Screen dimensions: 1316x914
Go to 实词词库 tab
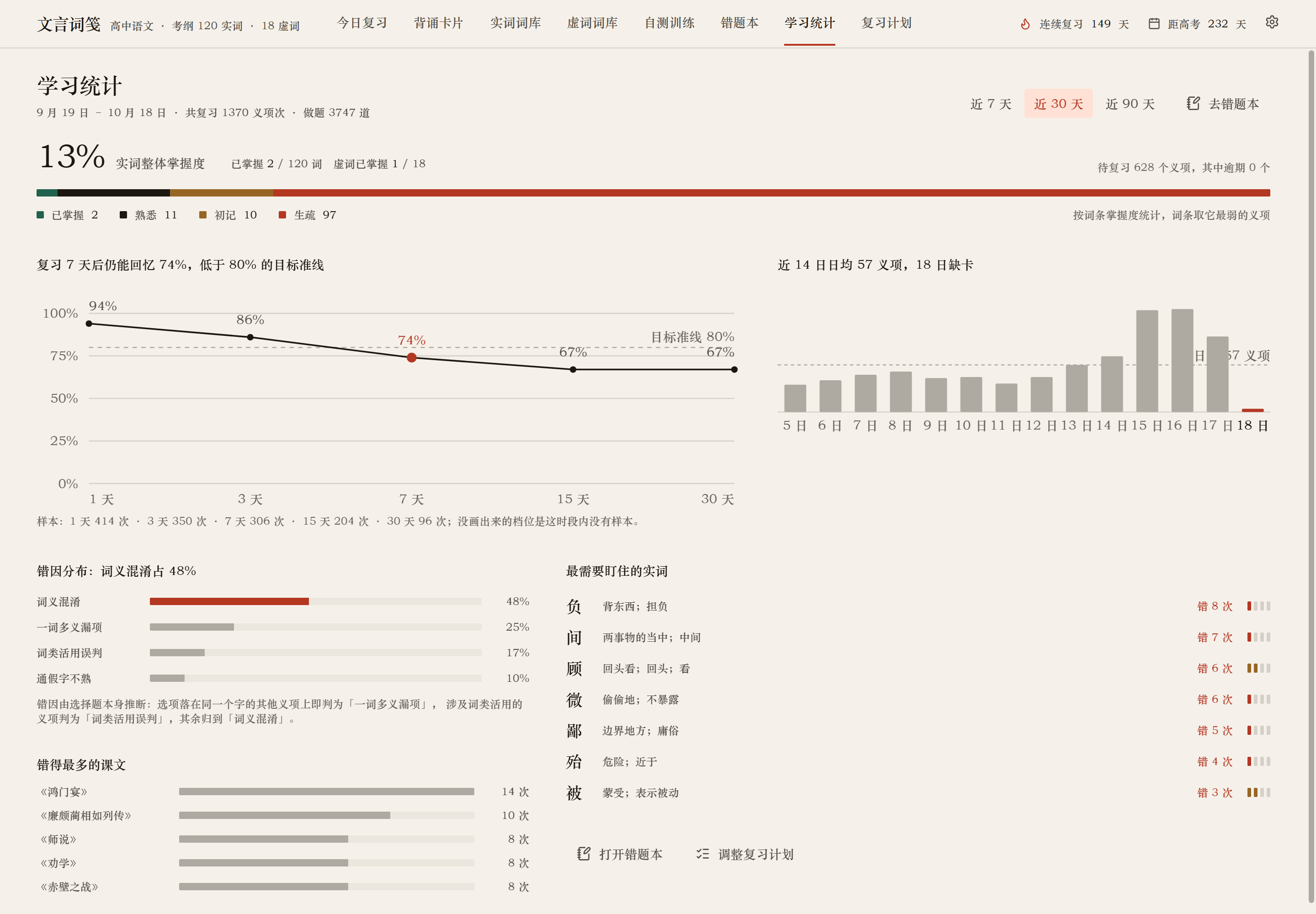tap(515, 23)
